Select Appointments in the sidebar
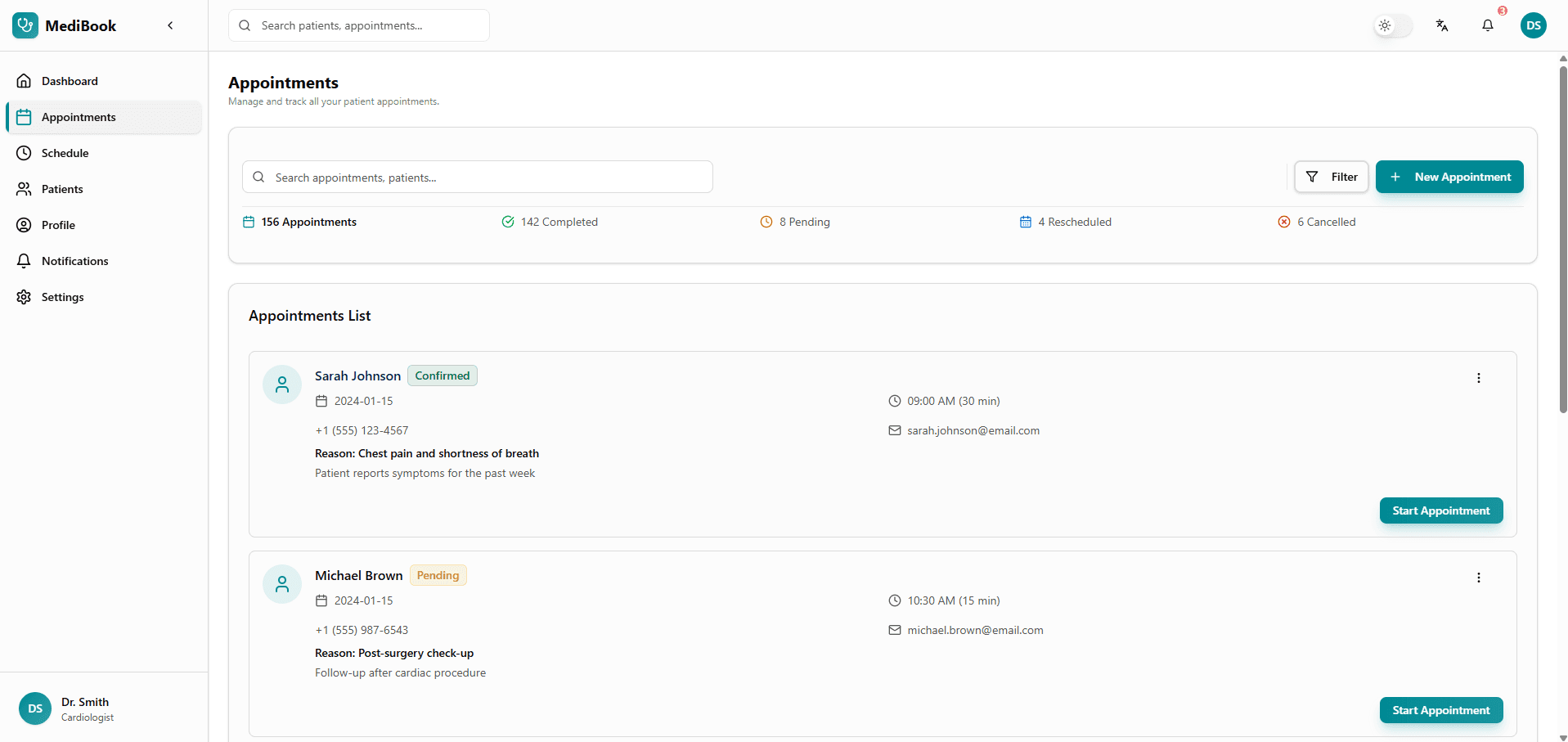Viewport: 1568px width, 742px height. [104, 117]
